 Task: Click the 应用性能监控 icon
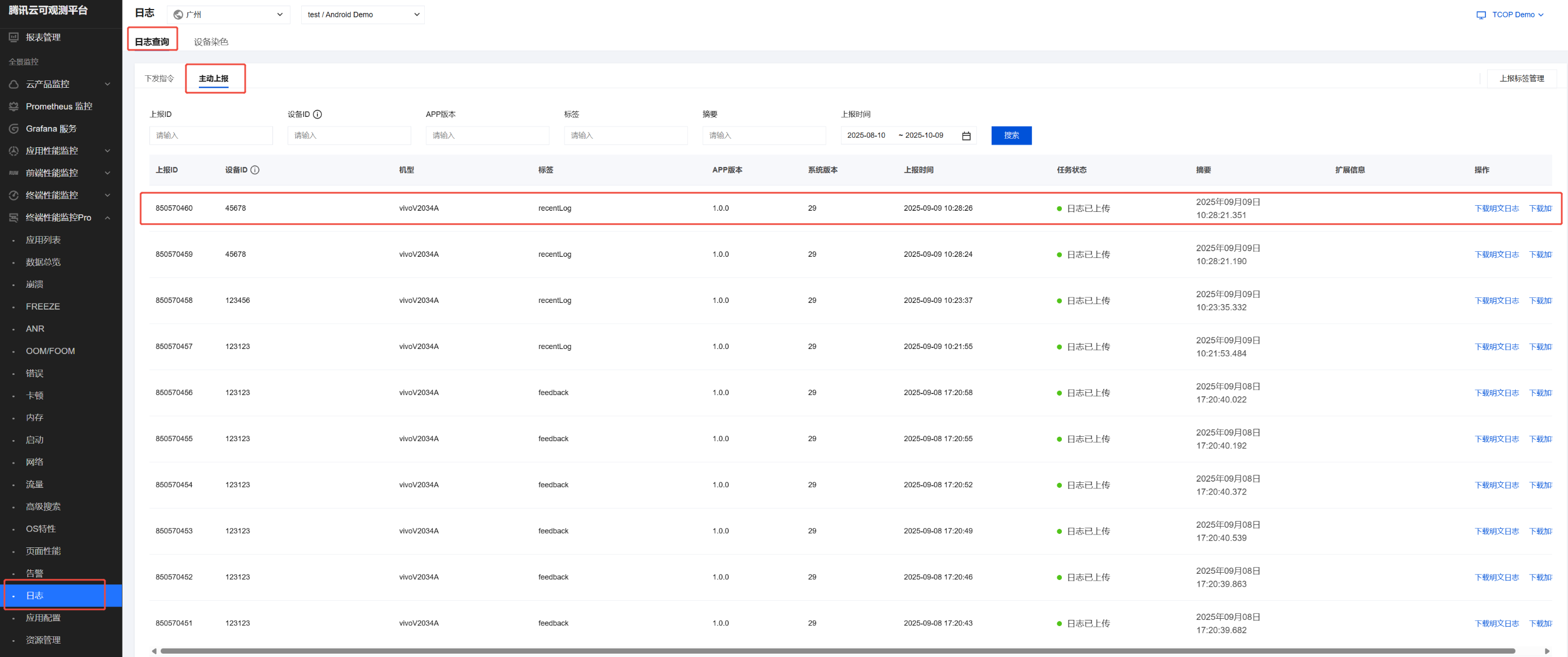pyautogui.click(x=13, y=151)
